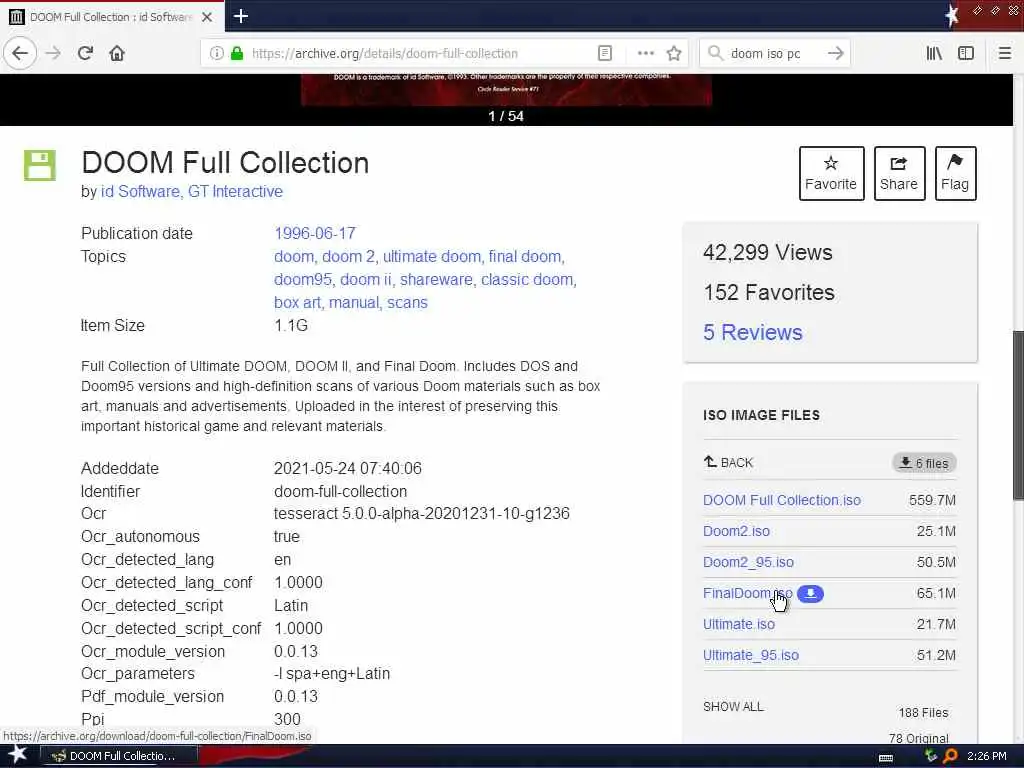The width and height of the screenshot is (1024, 768).
Task: Click the green floppy disk software icon
Action: point(40,165)
